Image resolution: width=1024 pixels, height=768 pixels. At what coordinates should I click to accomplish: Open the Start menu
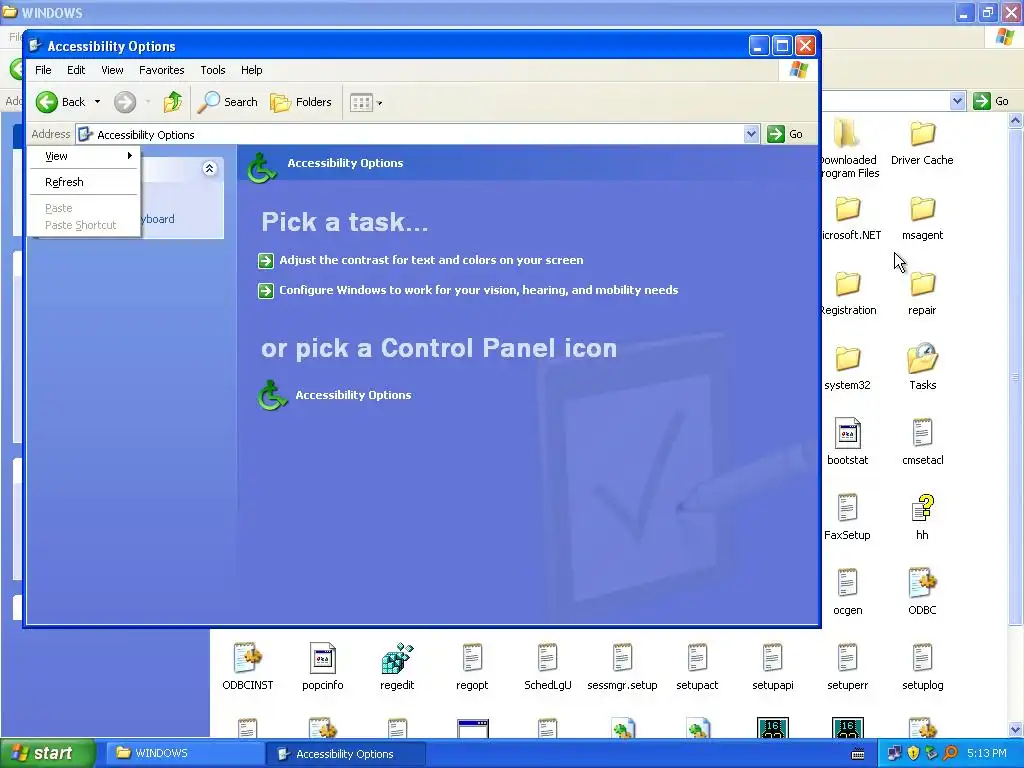(48, 754)
